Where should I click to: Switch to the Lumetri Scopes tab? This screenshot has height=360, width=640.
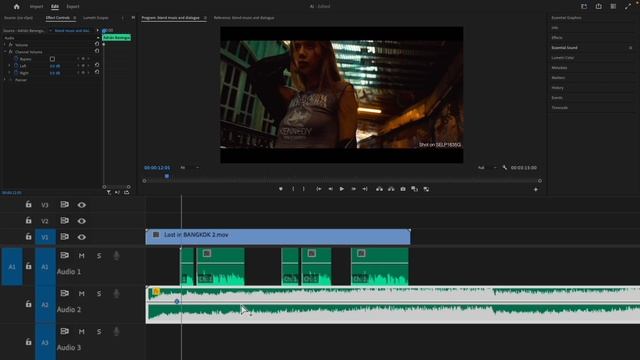click(96, 18)
